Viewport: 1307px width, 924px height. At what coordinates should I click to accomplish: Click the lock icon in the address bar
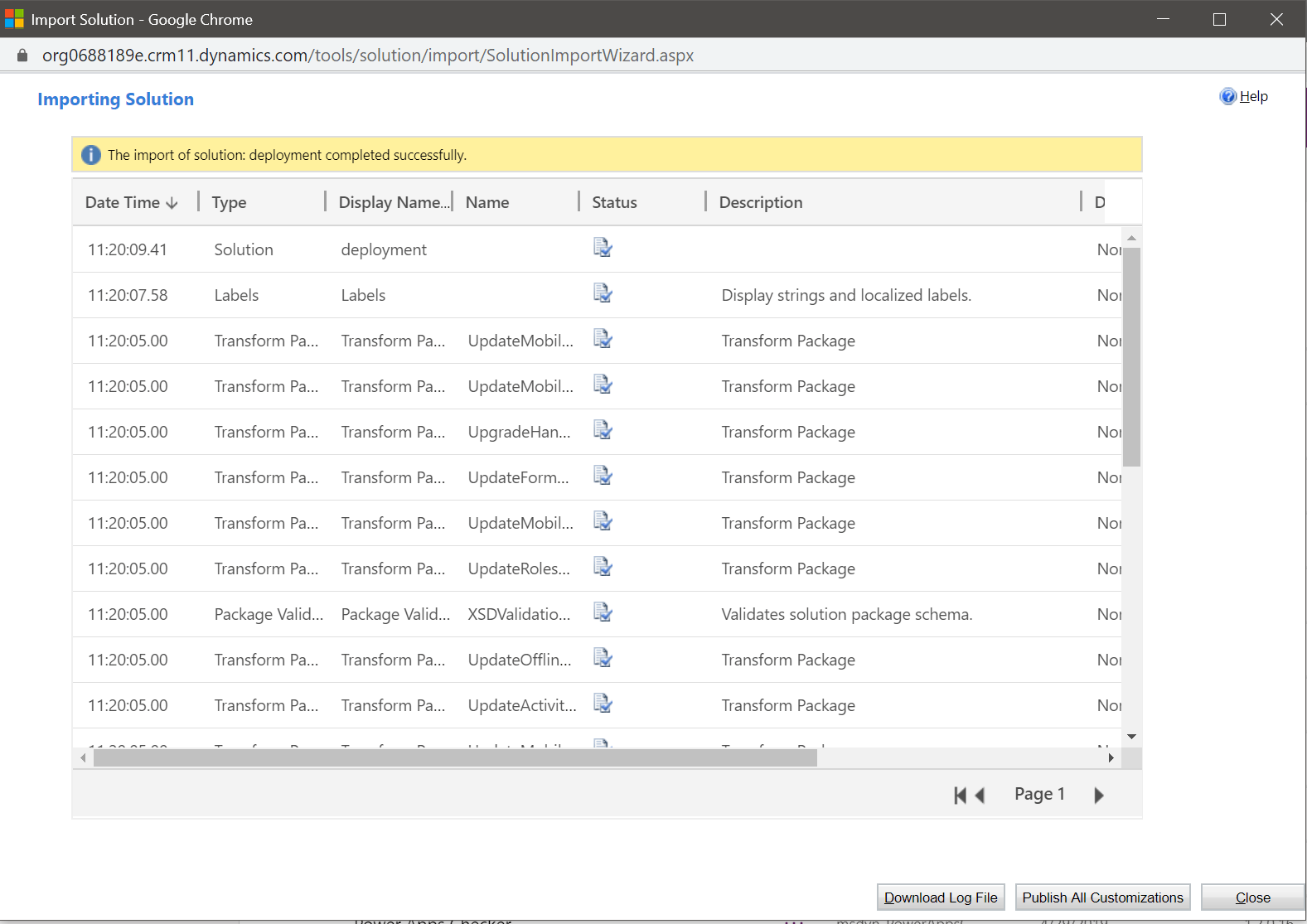point(22,56)
